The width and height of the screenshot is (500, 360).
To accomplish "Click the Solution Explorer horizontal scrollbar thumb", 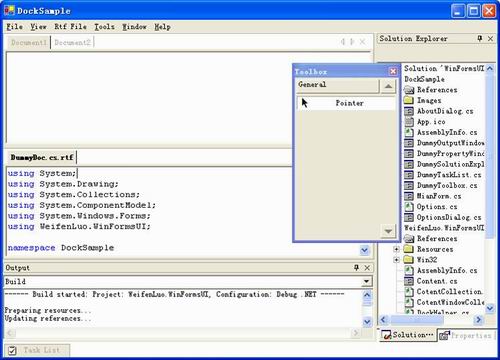I will pos(417,320).
